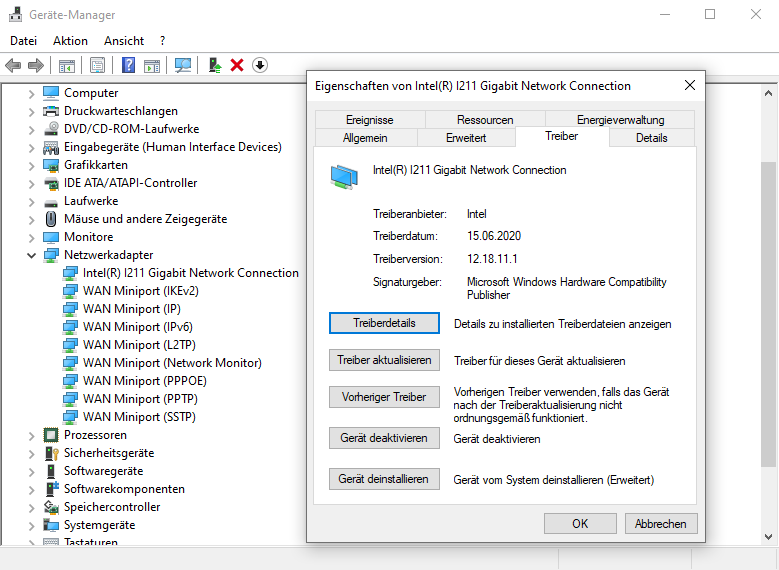Screen dimensions: 779x570
Task: Scan for hardware changes monitor icon
Action: [x=183, y=65]
